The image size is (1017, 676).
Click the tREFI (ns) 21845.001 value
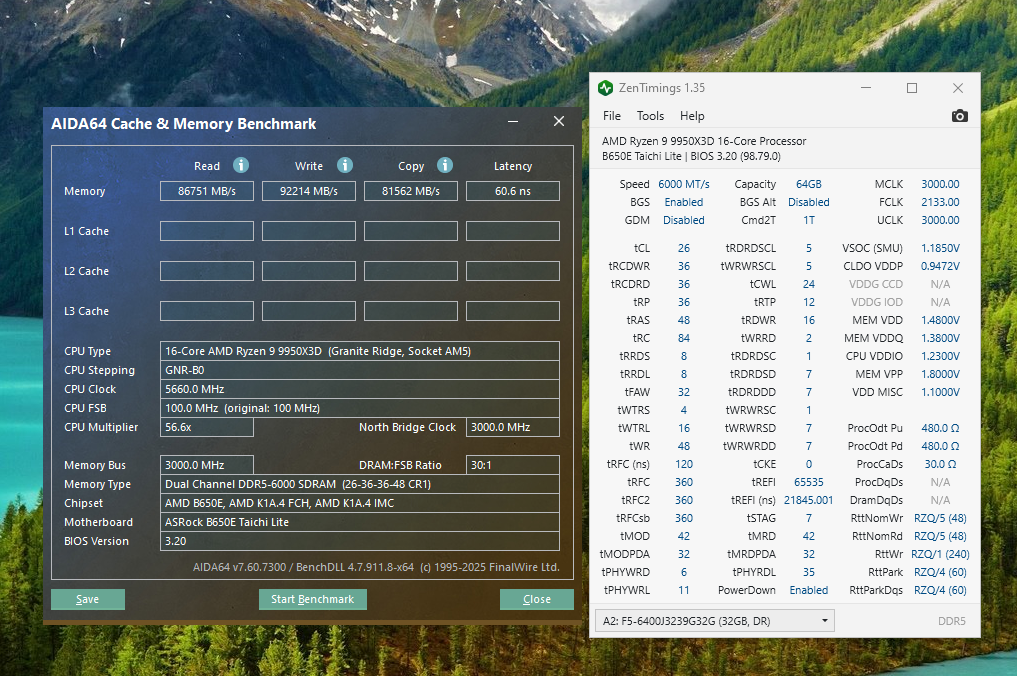pyautogui.click(x=809, y=501)
